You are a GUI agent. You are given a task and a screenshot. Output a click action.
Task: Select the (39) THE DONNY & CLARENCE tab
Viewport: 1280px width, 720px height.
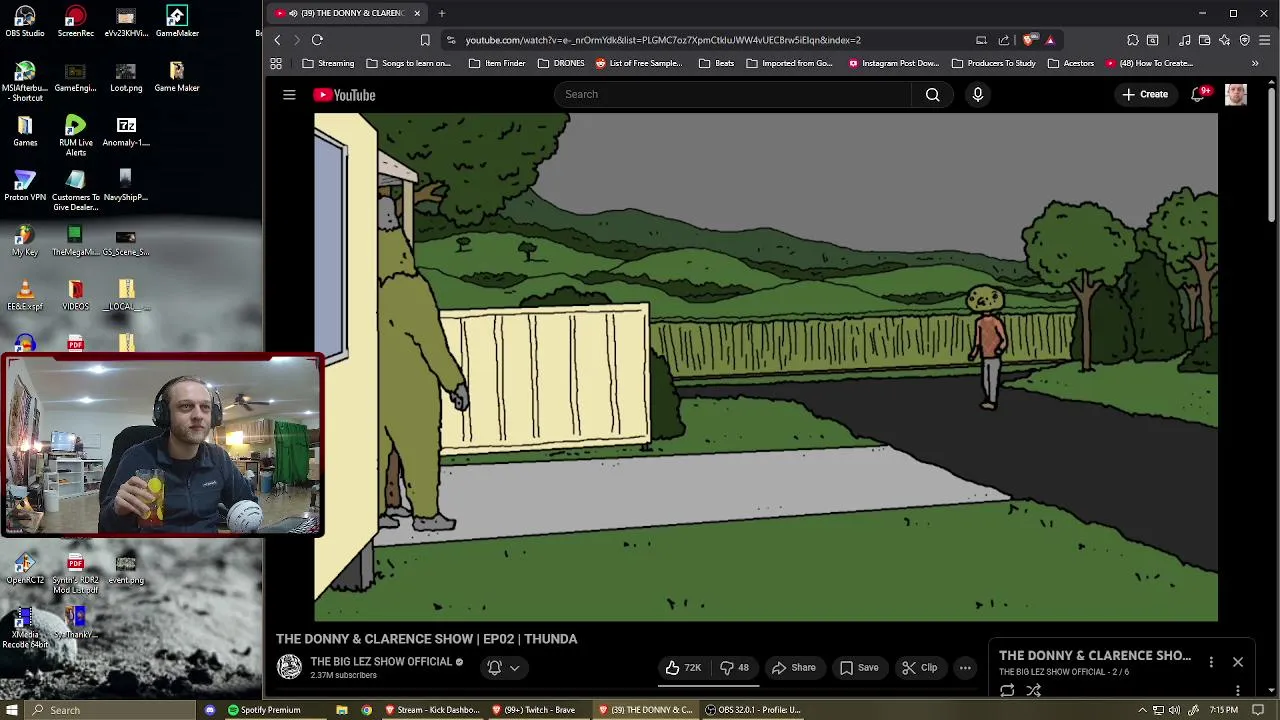[346, 13]
